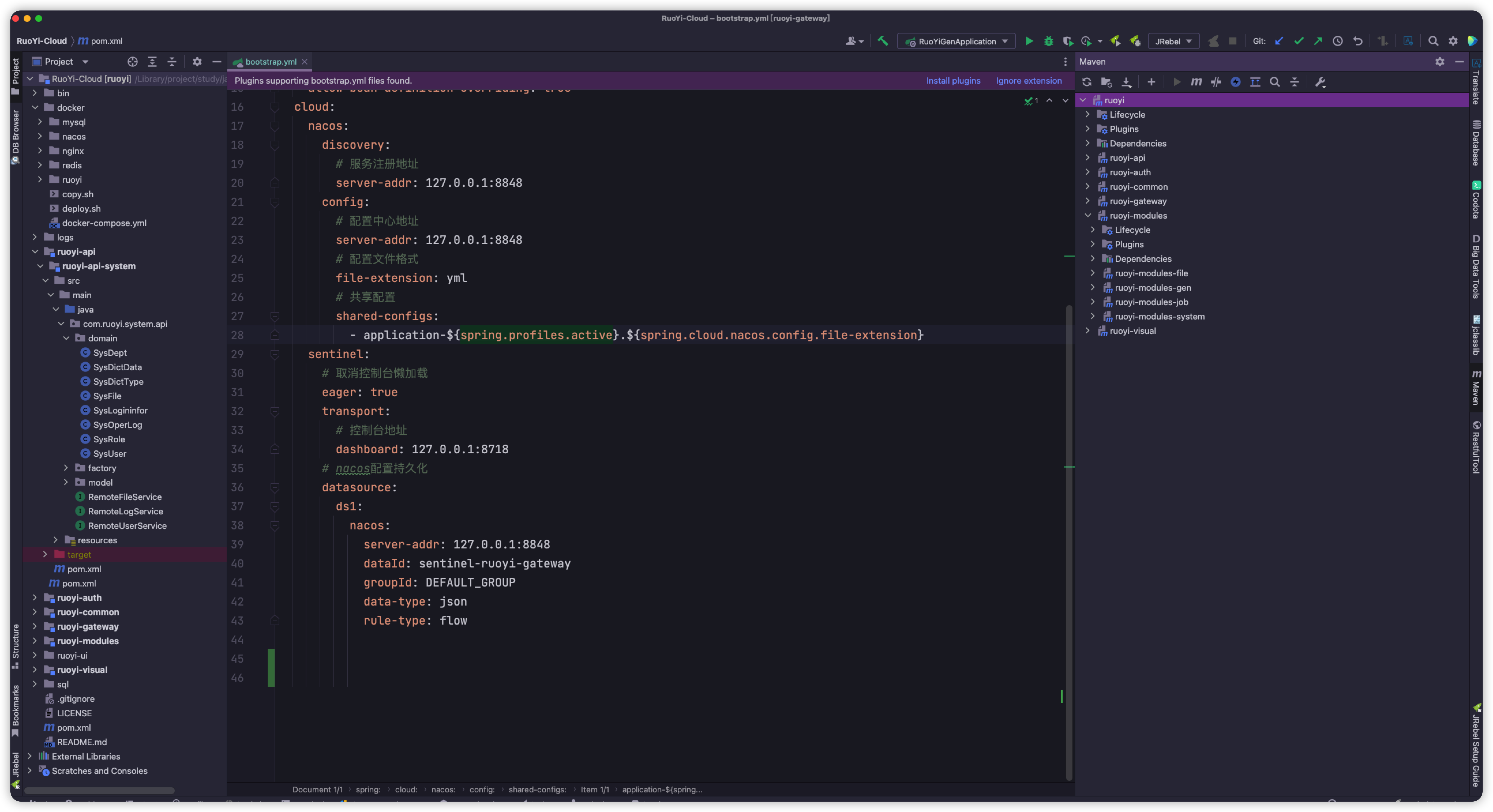Open Maven panel gear options
This screenshot has width=1493, height=812.
[1440, 61]
